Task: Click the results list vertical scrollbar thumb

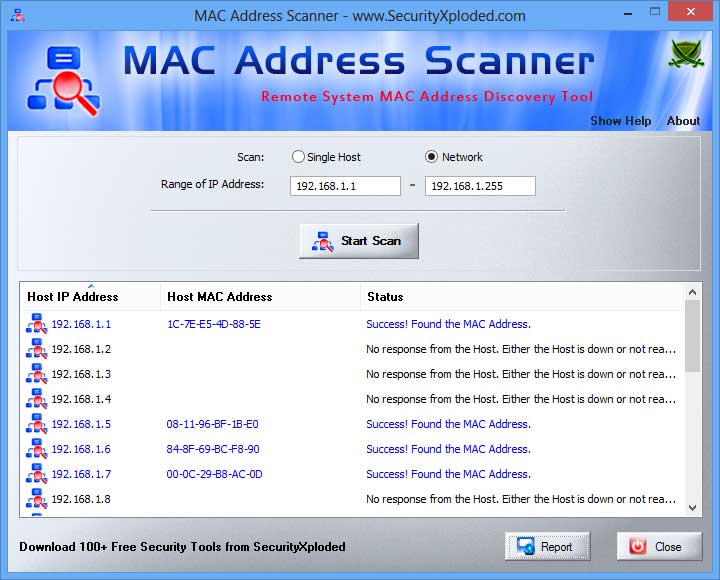Action: [x=692, y=336]
